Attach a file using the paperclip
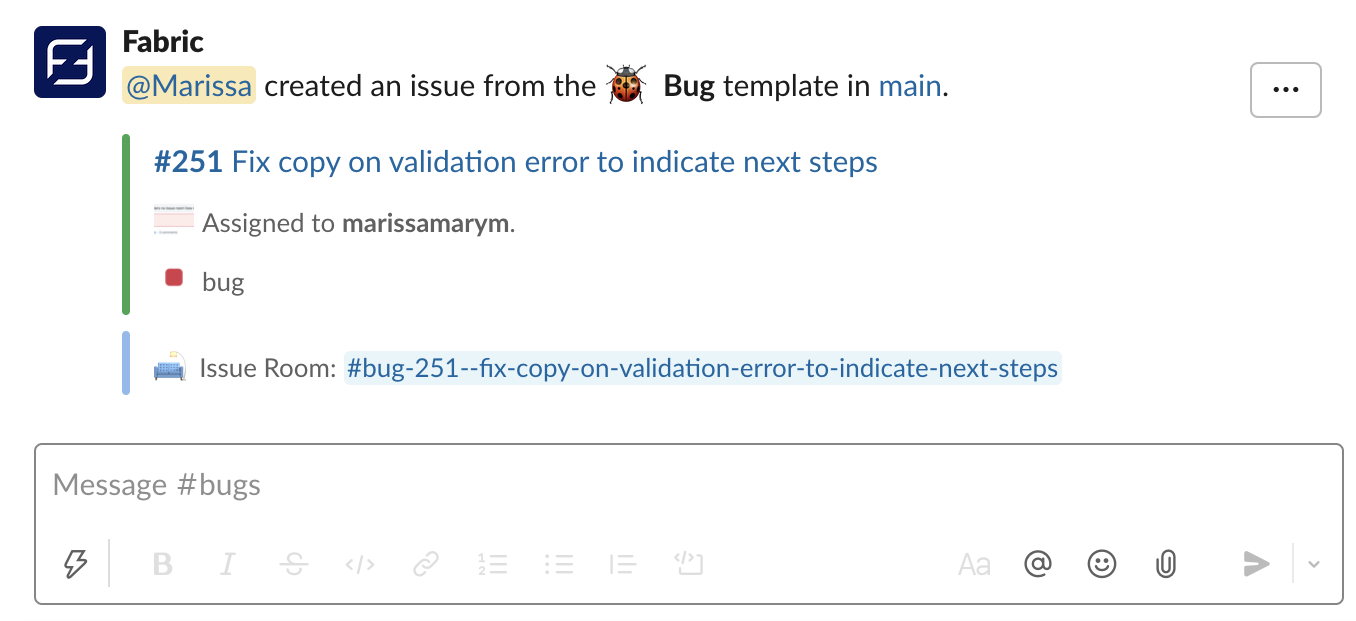This screenshot has height=621, width=1356. coord(1165,564)
